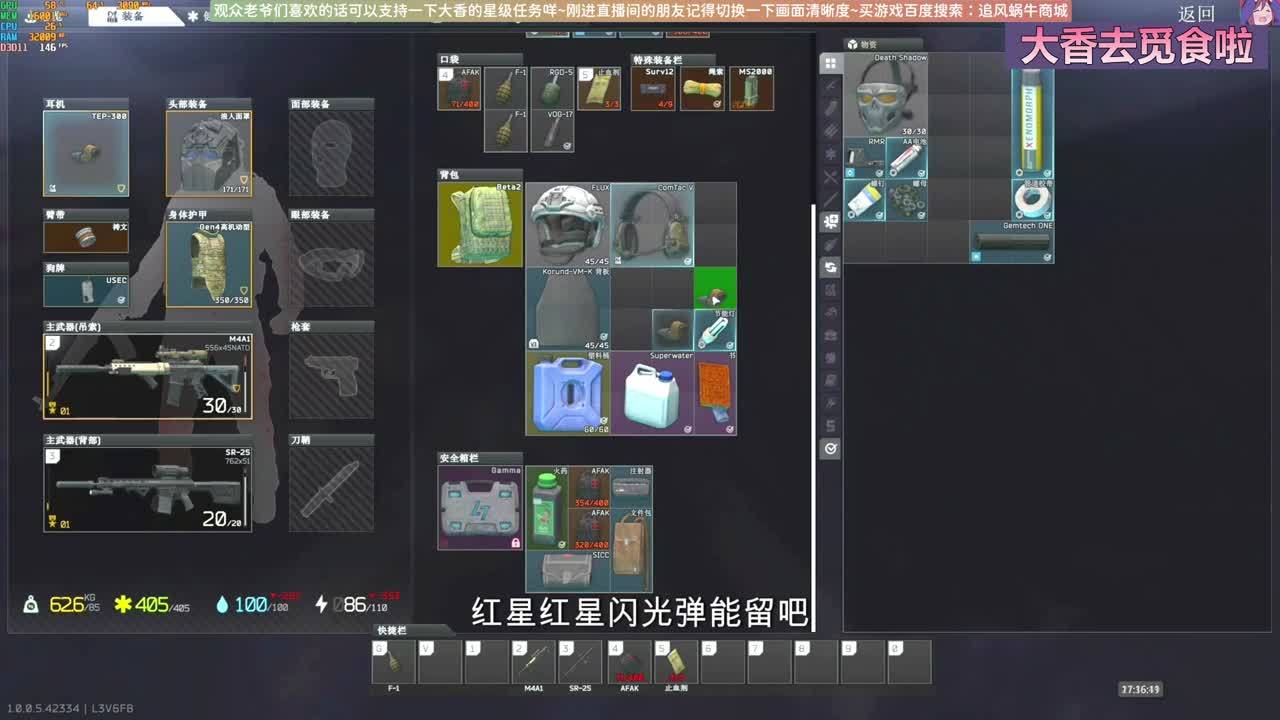
Task: Click the empty knife sheath slot
Action: tap(332, 489)
